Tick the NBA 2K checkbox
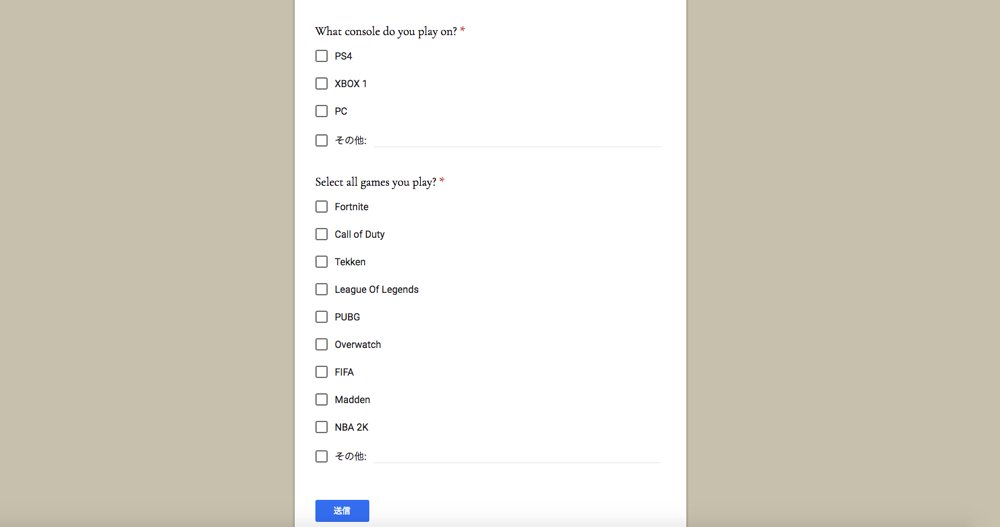 tap(321, 427)
